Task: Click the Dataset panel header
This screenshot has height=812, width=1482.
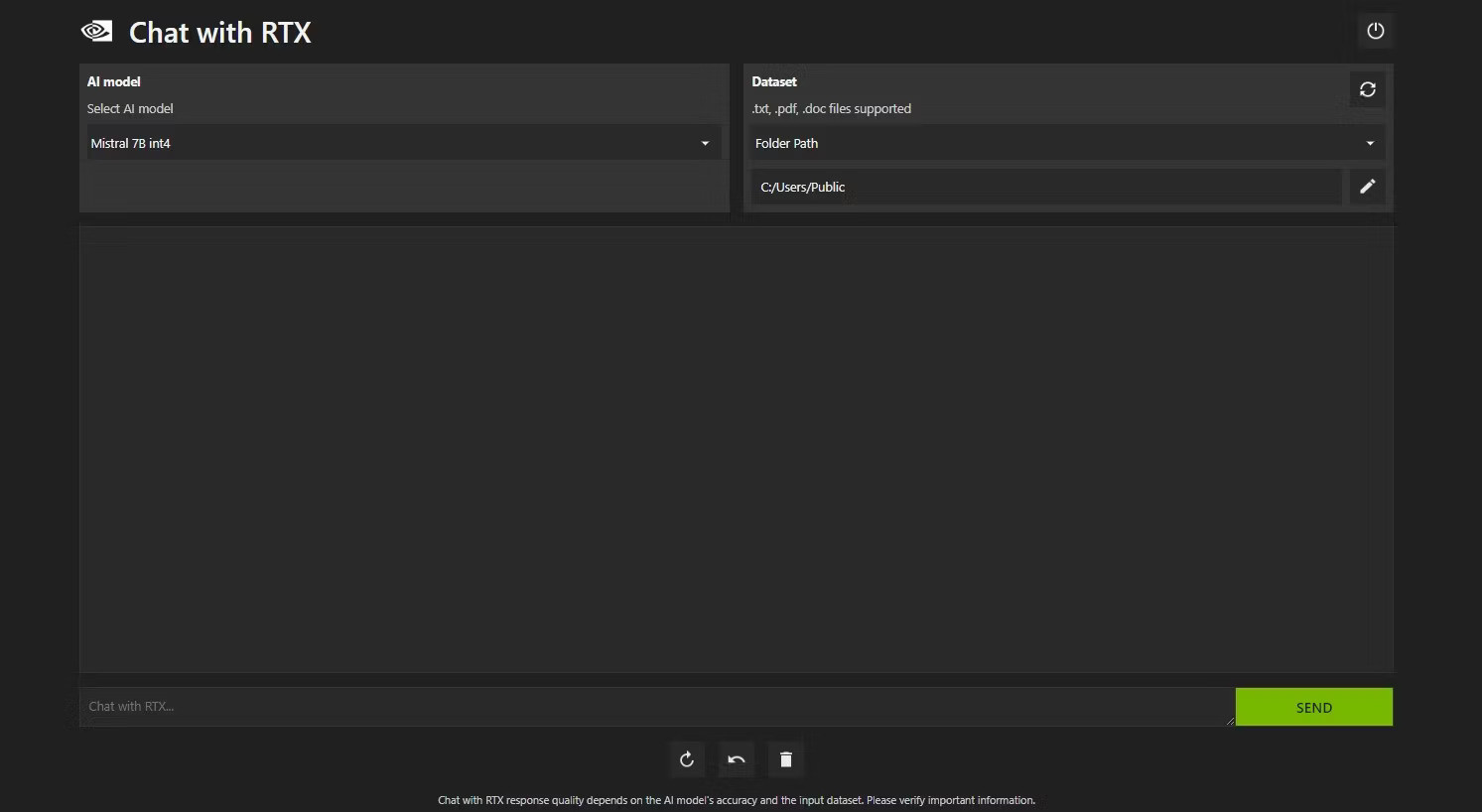Action: point(774,81)
